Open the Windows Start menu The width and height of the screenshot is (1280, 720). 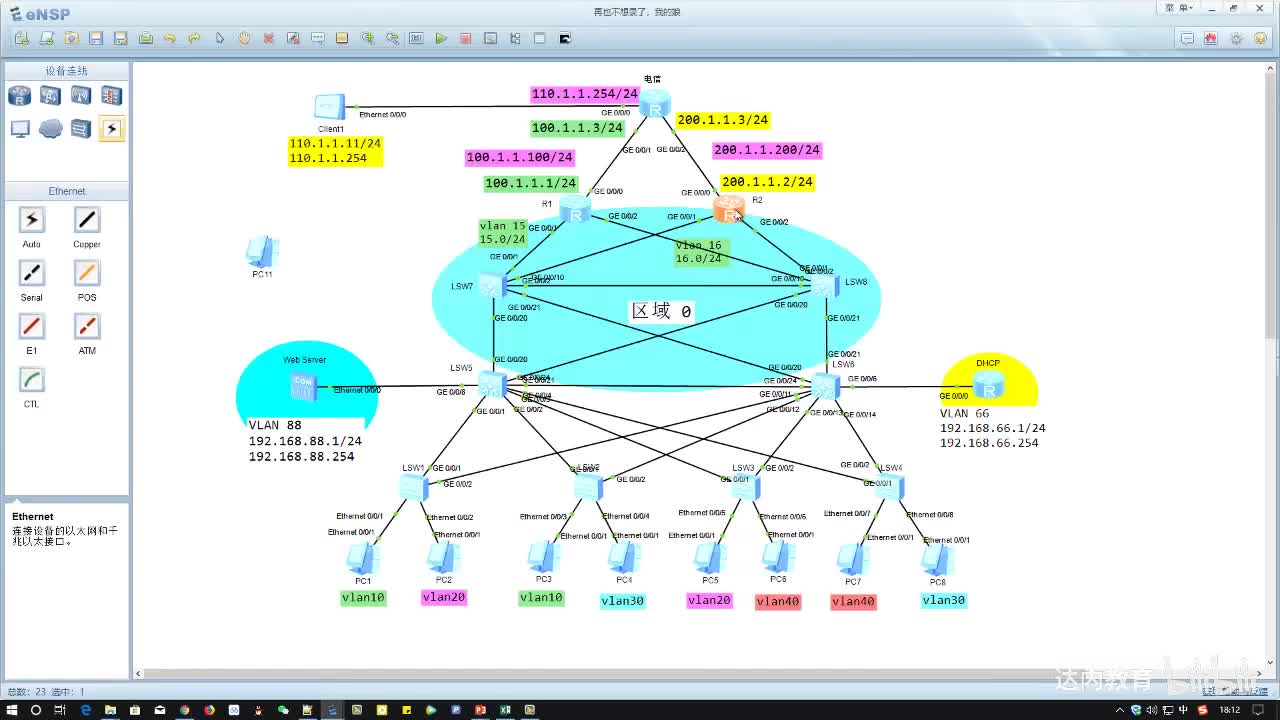click(11, 710)
